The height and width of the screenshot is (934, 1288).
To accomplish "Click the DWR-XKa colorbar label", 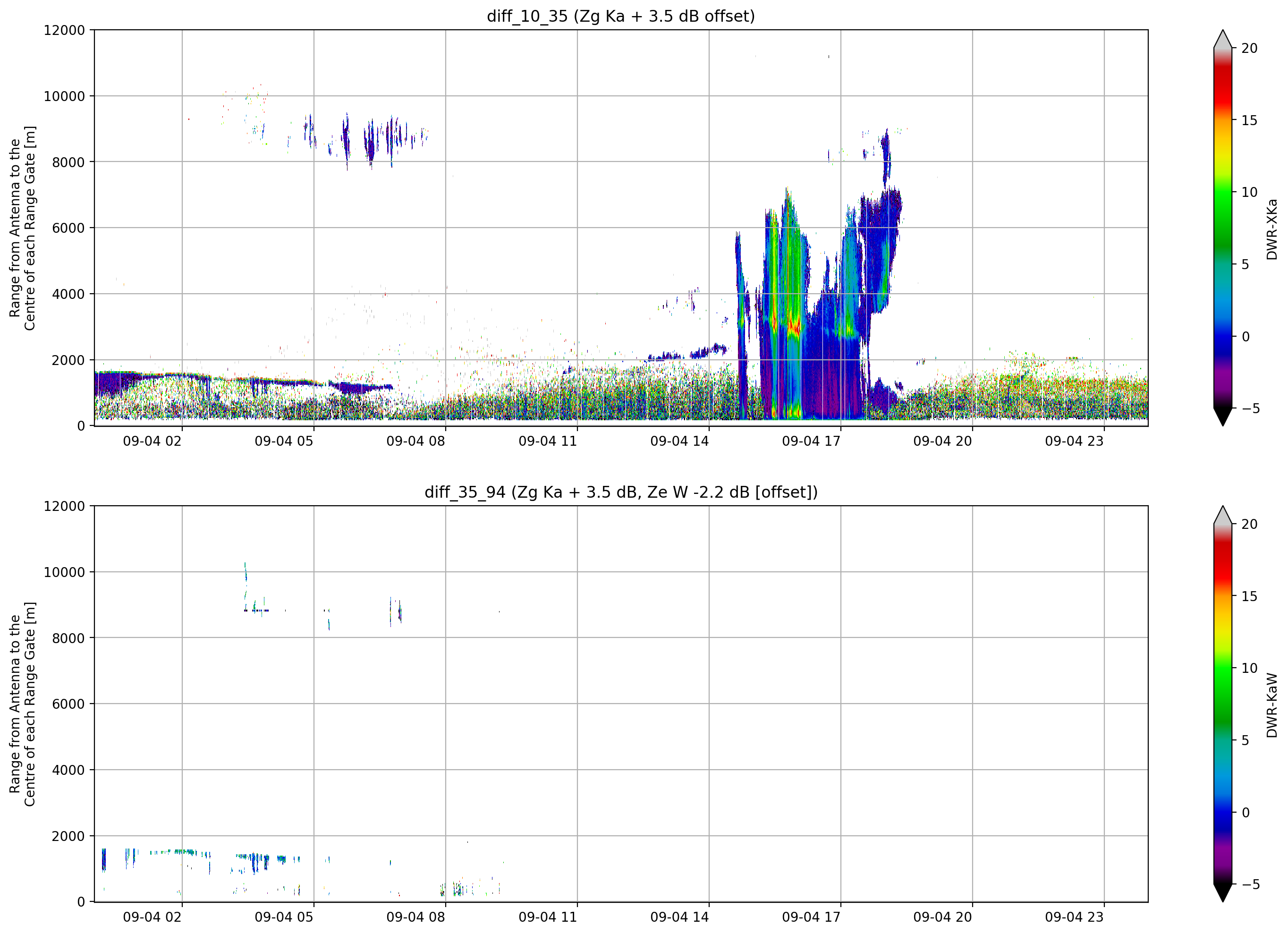I will [x=1272, y=229].
